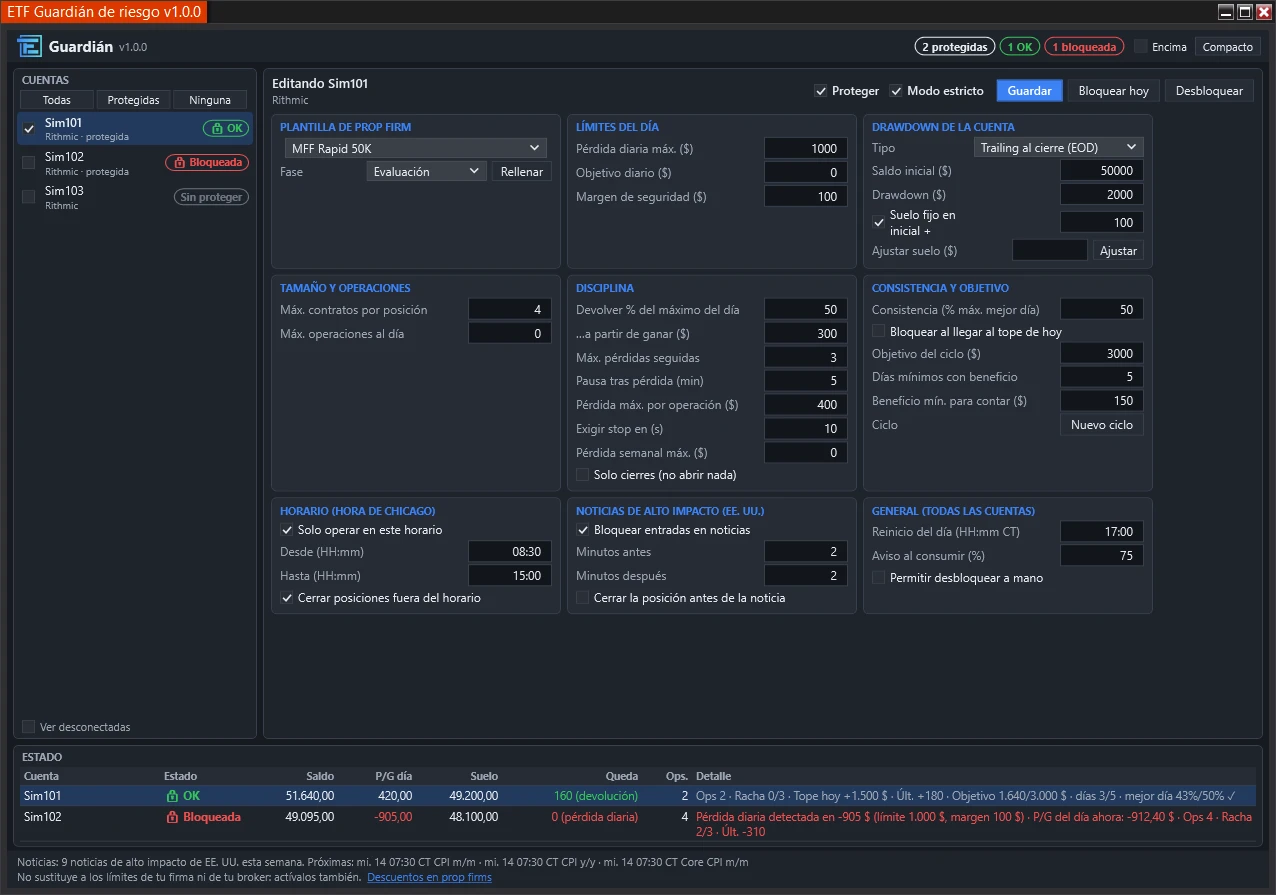
Task: Open 'Descuentos en prop firms' link
Action: coord(429,877)
